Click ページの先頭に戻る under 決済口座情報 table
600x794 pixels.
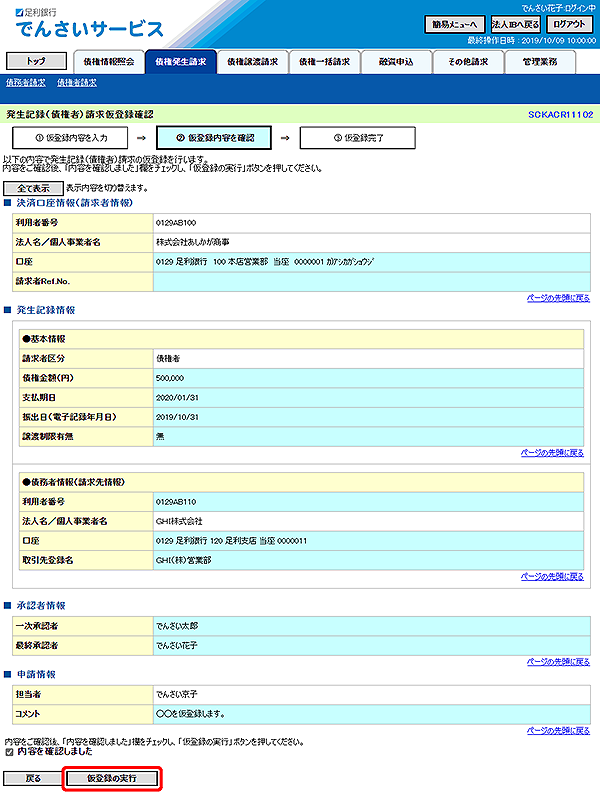[x=555, y=298]
